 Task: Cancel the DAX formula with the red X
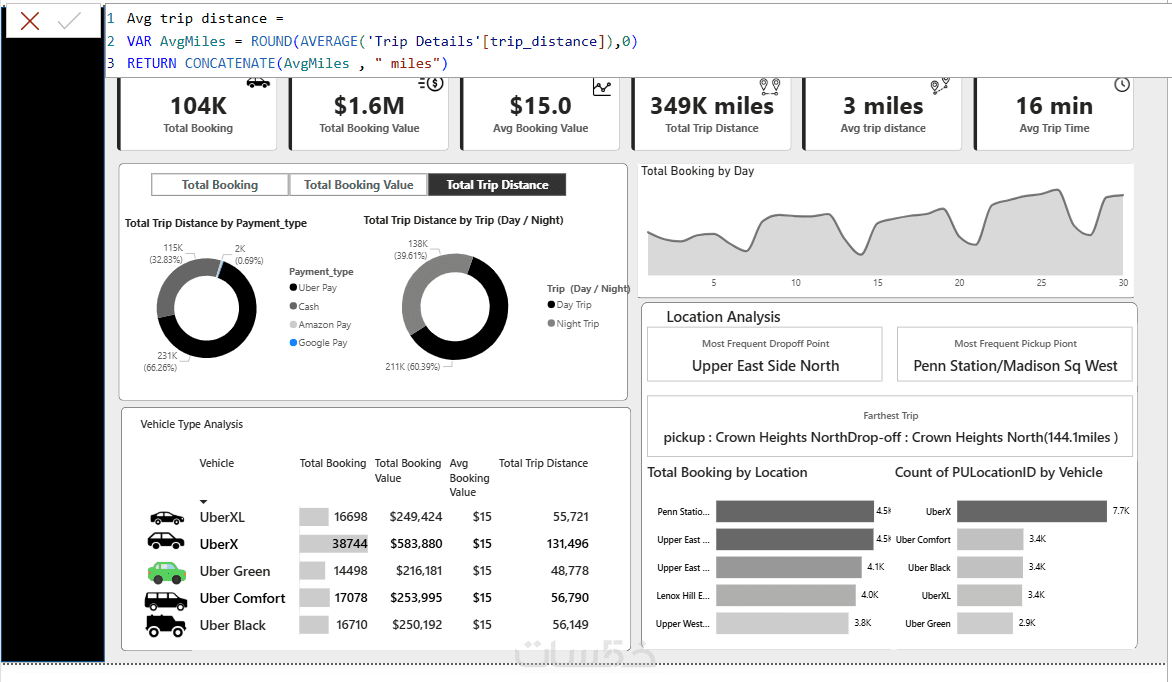pyautogui.click(x=30, y=21)
